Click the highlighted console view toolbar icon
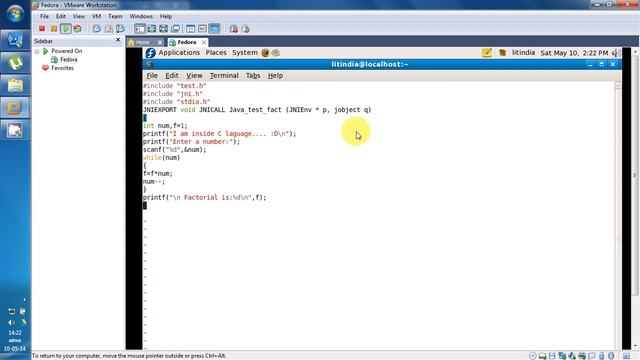 tap(214, 29)
